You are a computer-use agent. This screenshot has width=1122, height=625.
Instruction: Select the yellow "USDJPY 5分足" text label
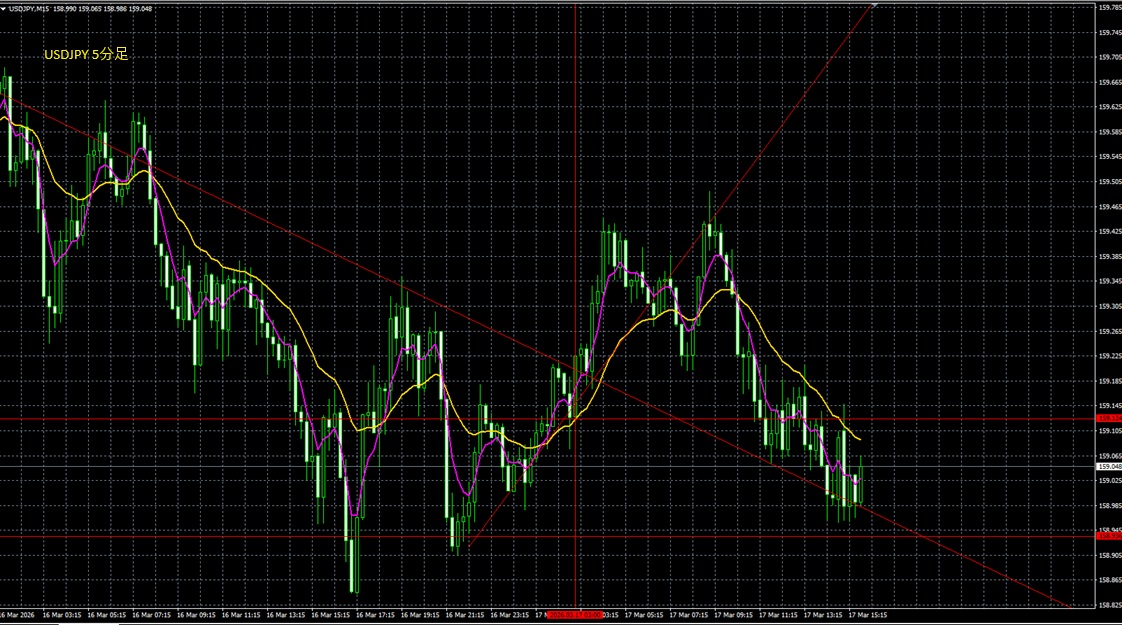tap(86, 55)
